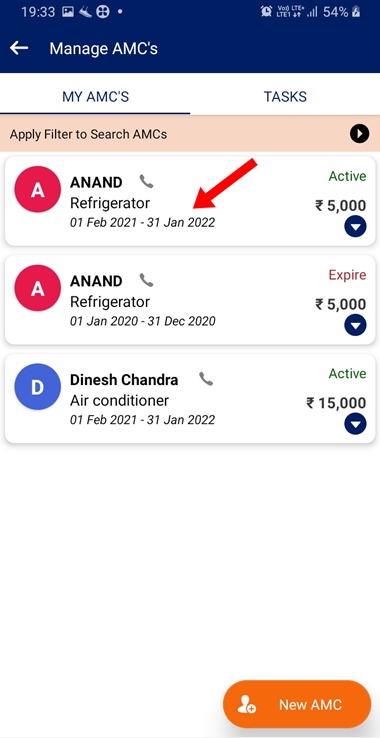Open filter panel with black play arrow
This screenshot has width=380, height=738.
pos(359,134)
